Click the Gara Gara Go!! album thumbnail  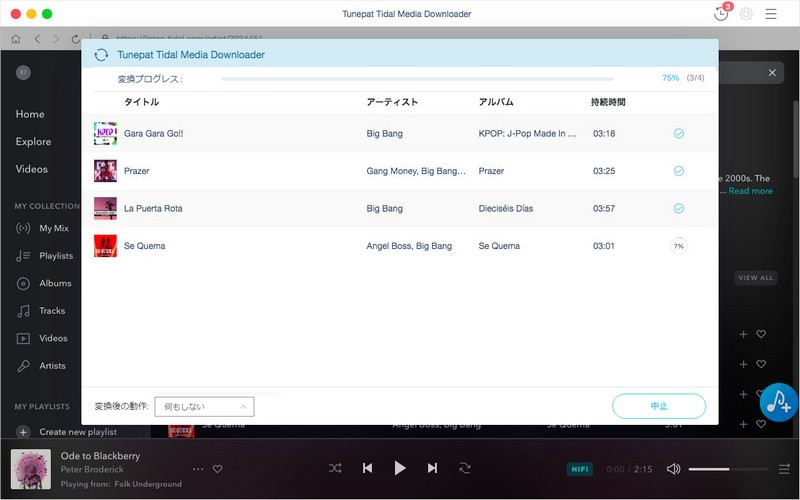[x=105, y=133]
